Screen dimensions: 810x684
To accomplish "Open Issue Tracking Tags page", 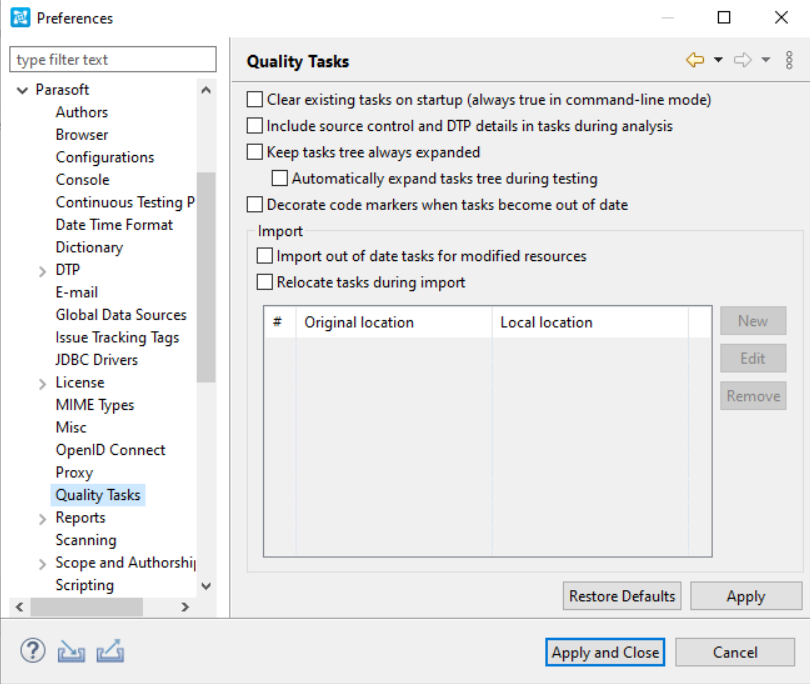I will tap(117, 337).
